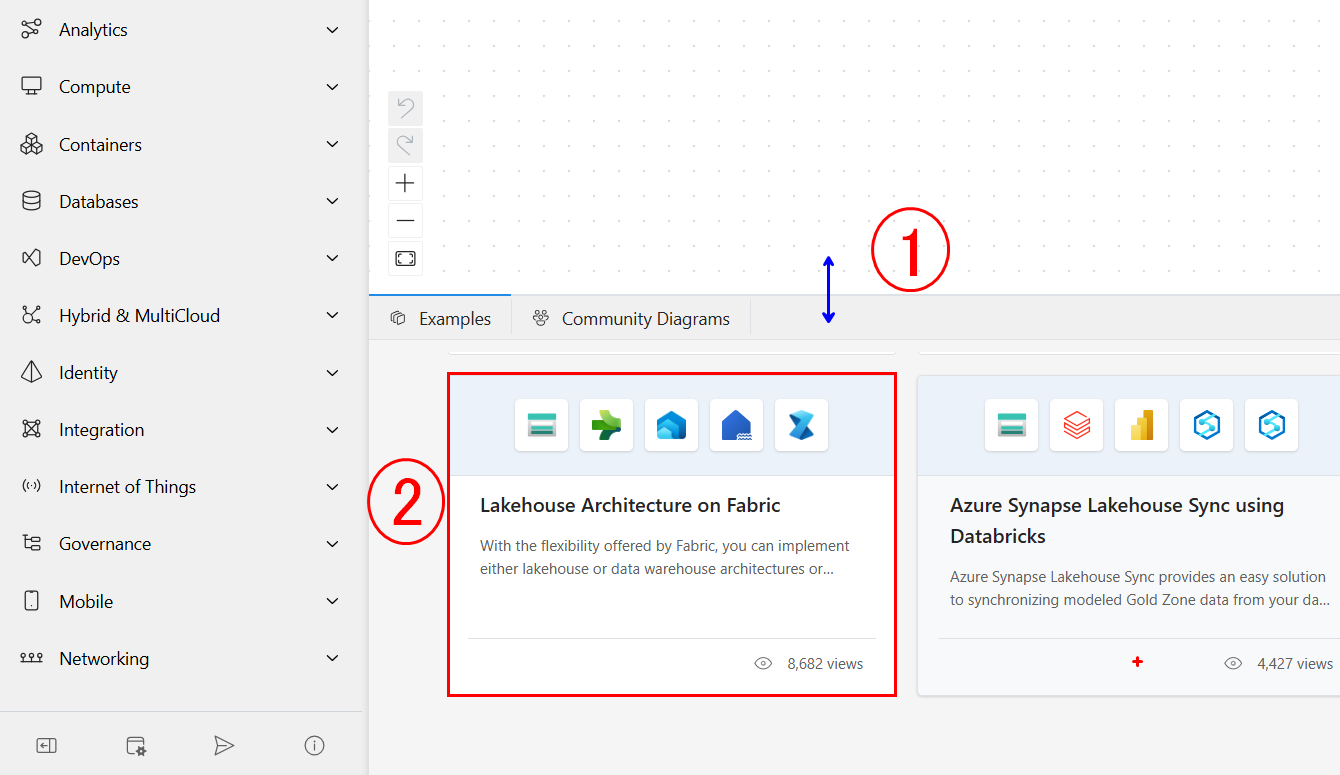Expand the Networking category

click(333, 659)
